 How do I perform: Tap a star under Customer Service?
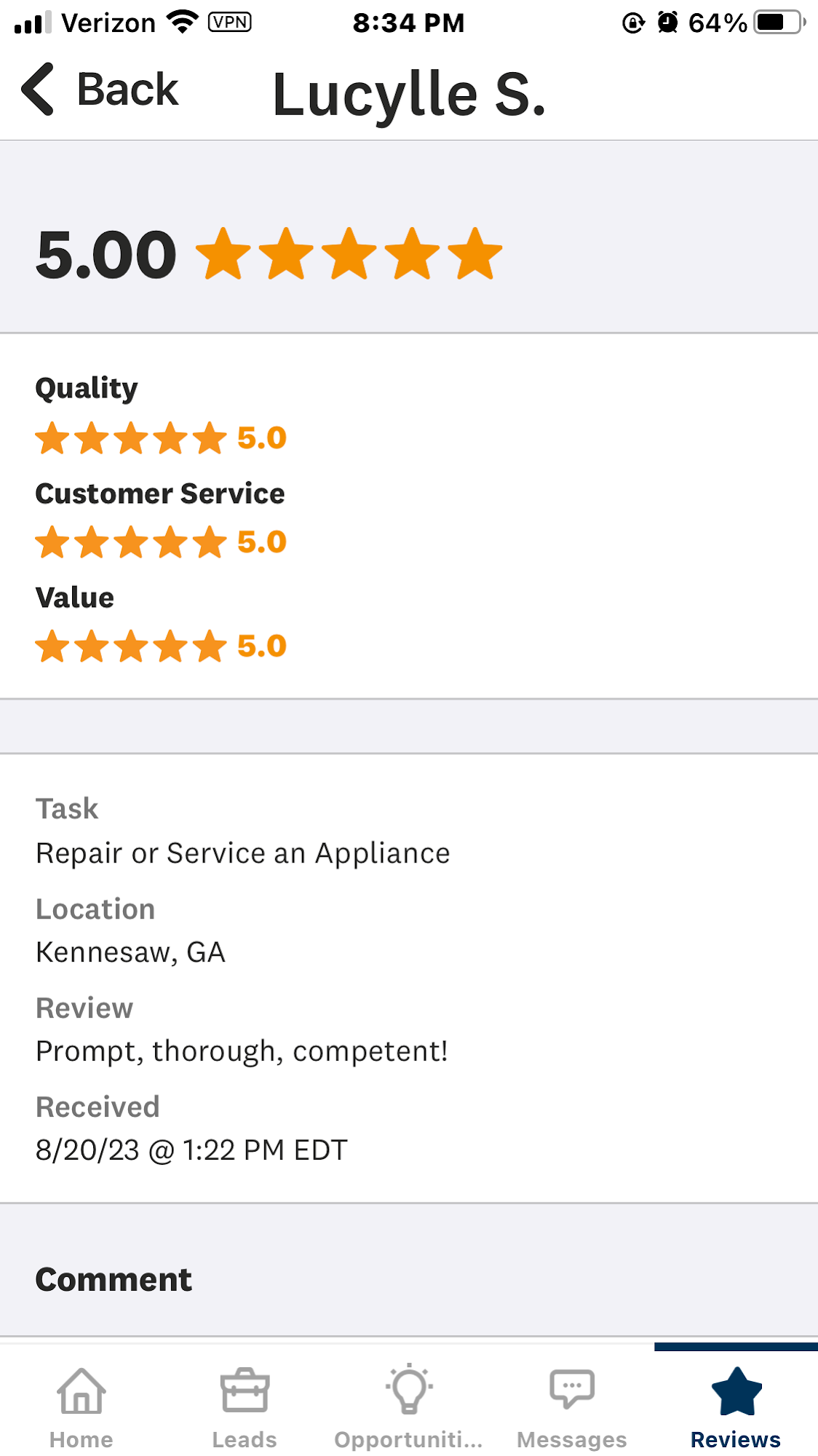pyautogui.click(x=131, y=541)
